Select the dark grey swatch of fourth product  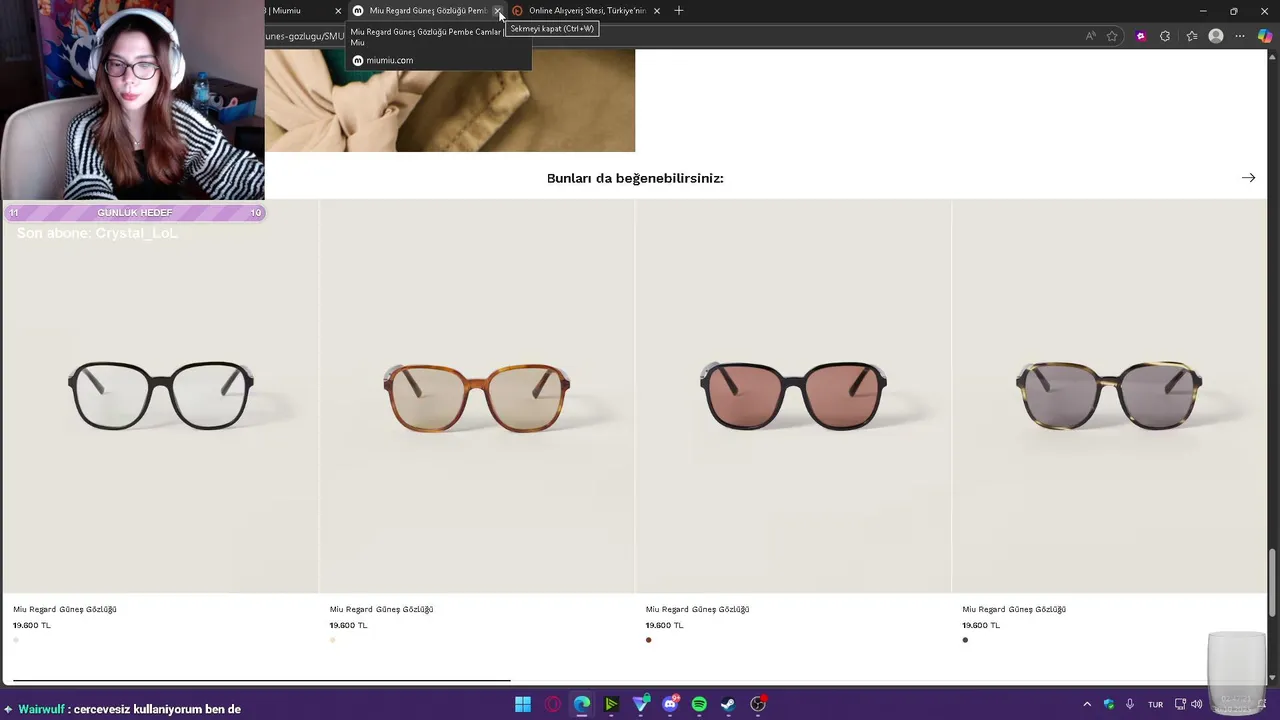click(965, 640)
